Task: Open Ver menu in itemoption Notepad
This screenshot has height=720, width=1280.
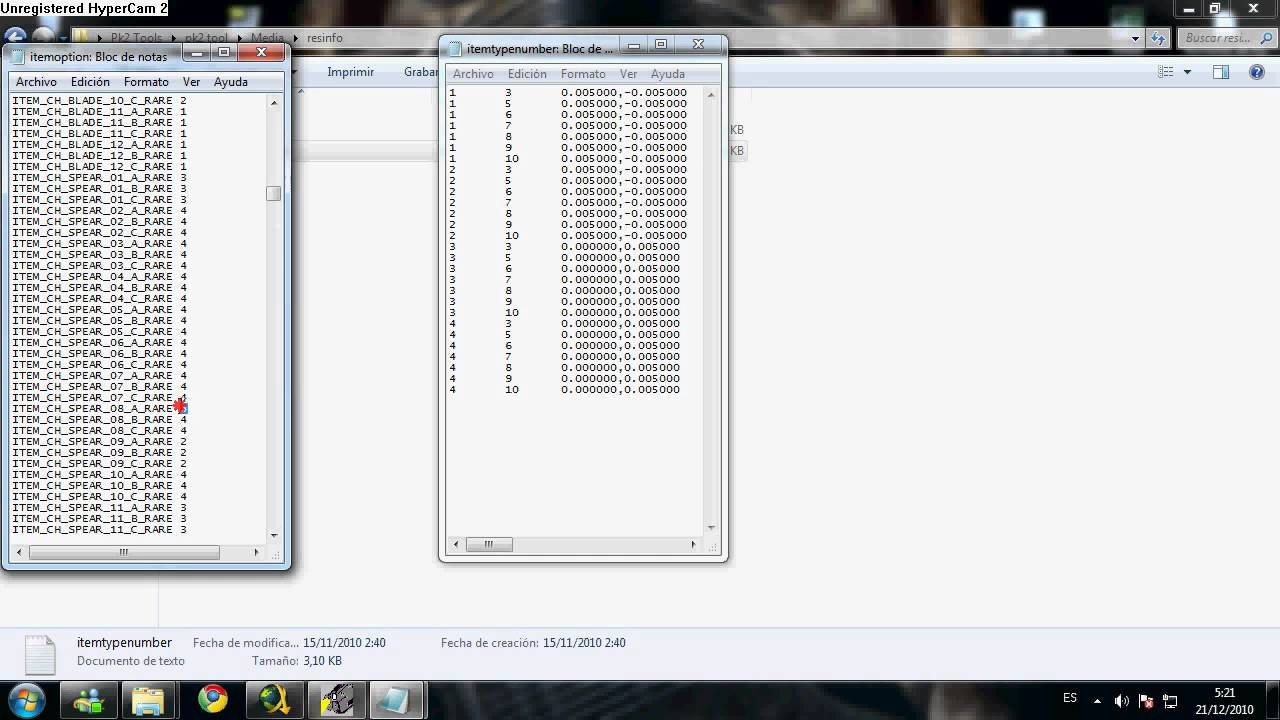Action: [191, 82]
